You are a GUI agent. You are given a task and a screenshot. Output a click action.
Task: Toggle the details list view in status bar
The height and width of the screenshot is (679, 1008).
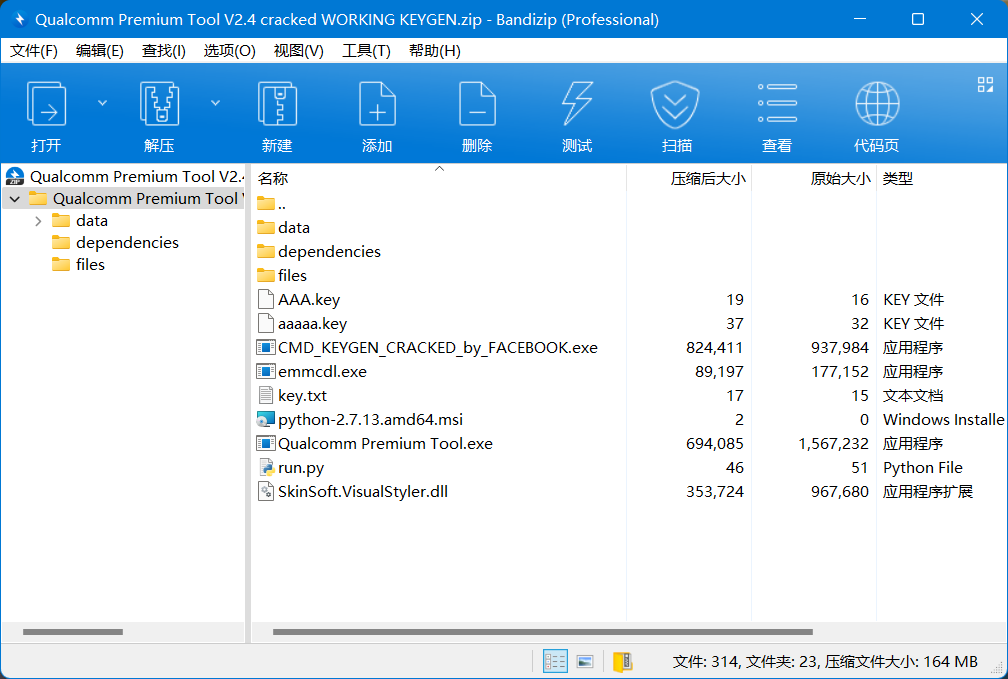[555, 661]
